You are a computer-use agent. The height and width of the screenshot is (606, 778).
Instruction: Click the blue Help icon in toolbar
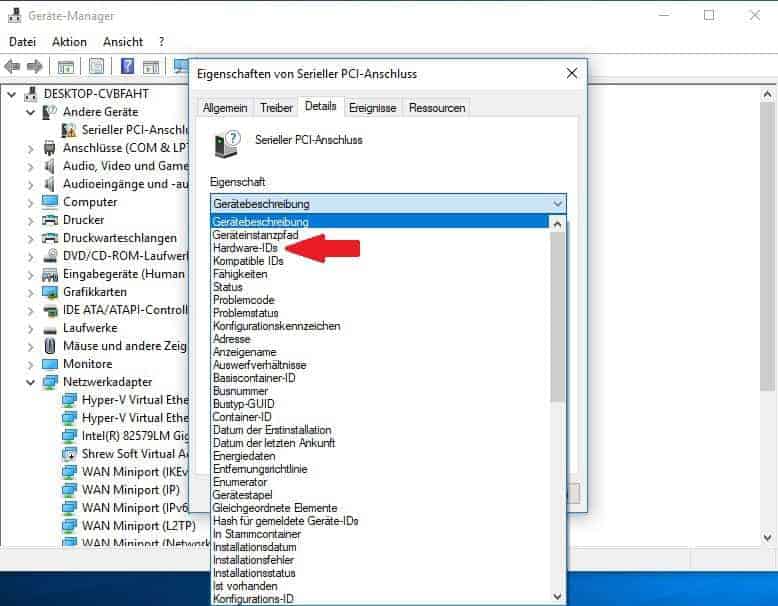pos(127,67)
